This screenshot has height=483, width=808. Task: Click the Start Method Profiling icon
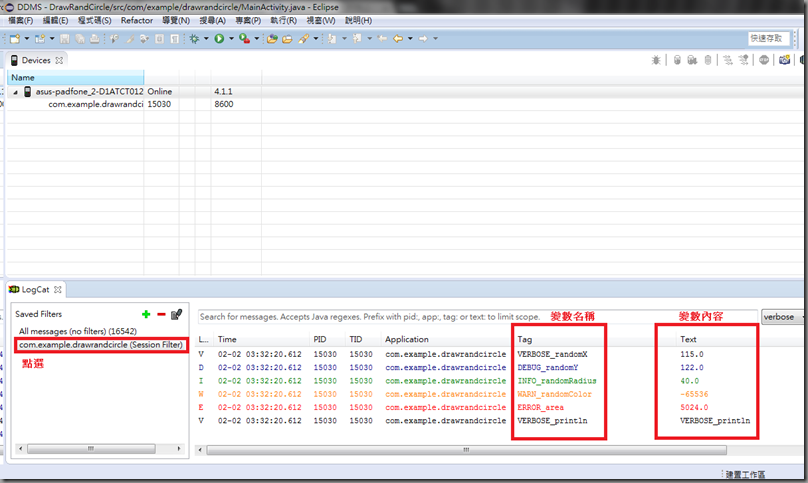coord(744,60)
